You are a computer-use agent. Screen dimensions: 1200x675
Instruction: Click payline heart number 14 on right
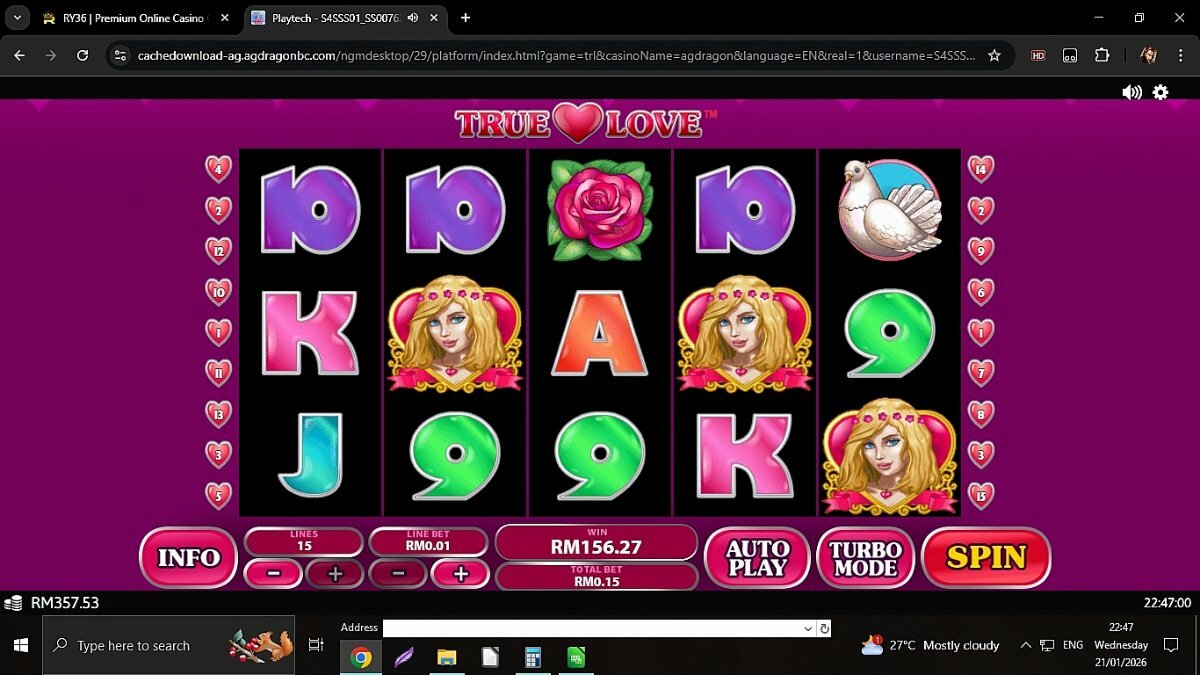pyautogui.click(x=981, y=168)
